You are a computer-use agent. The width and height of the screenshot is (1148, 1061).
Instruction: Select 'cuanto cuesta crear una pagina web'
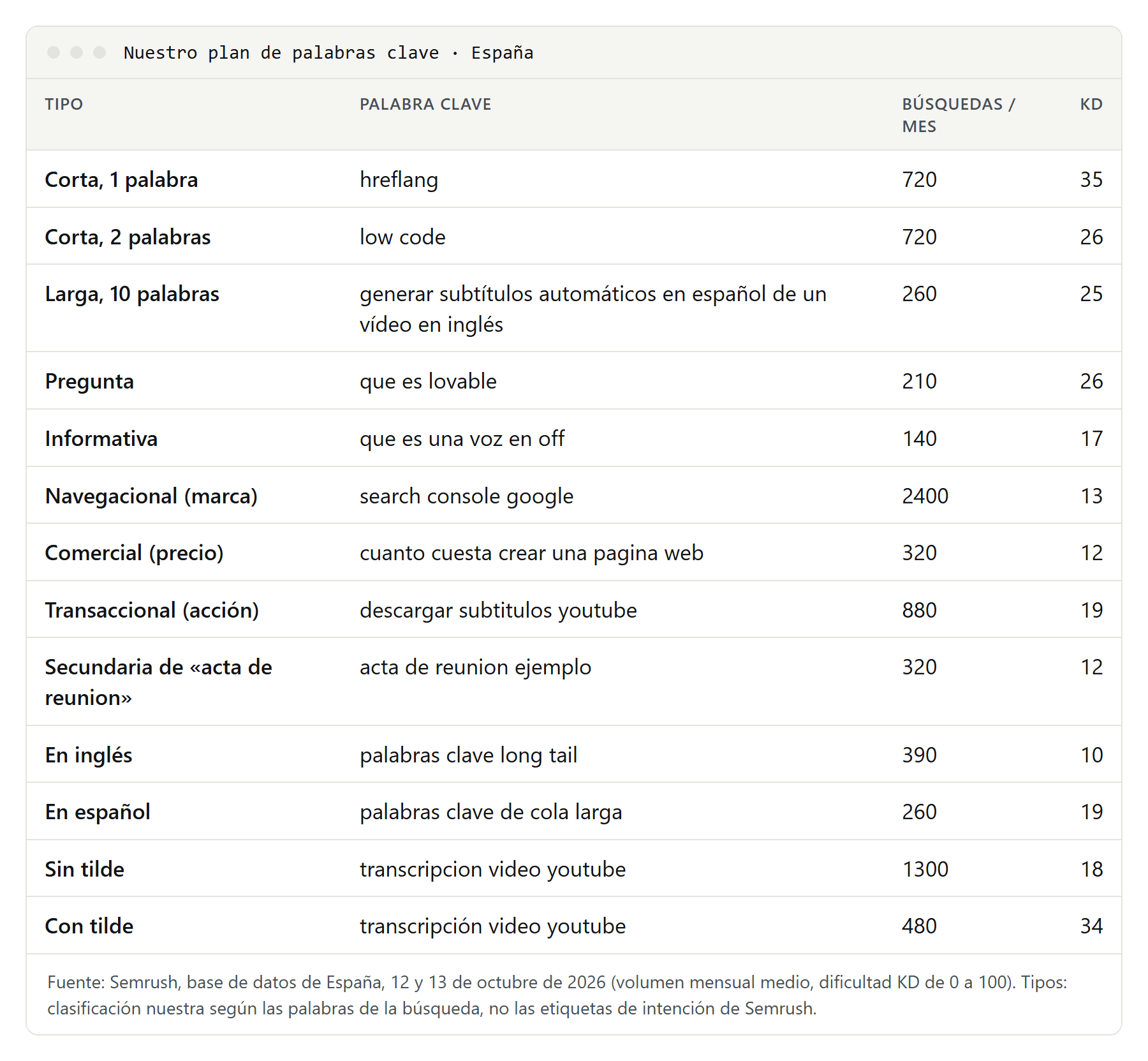coord(531,553)
